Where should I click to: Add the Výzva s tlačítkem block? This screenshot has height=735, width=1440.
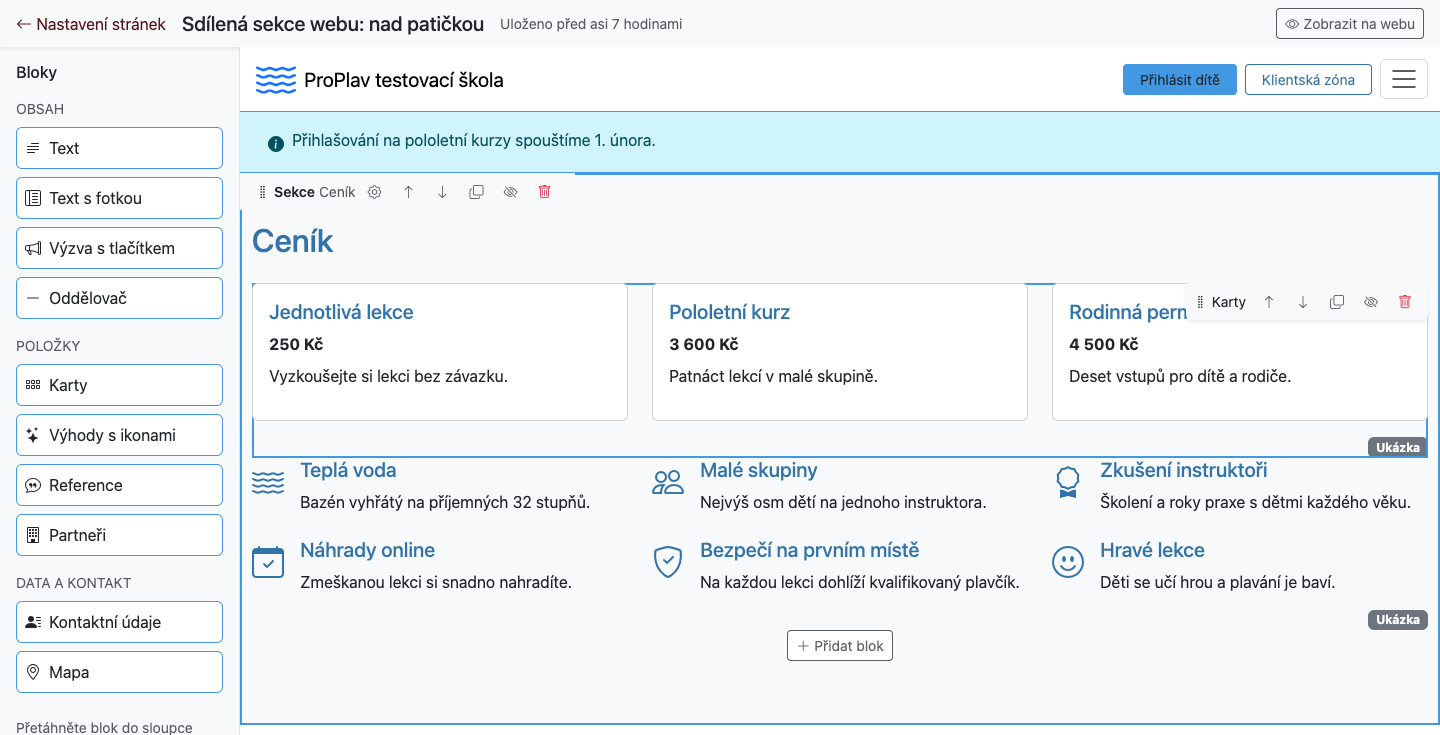pos(119,248)
